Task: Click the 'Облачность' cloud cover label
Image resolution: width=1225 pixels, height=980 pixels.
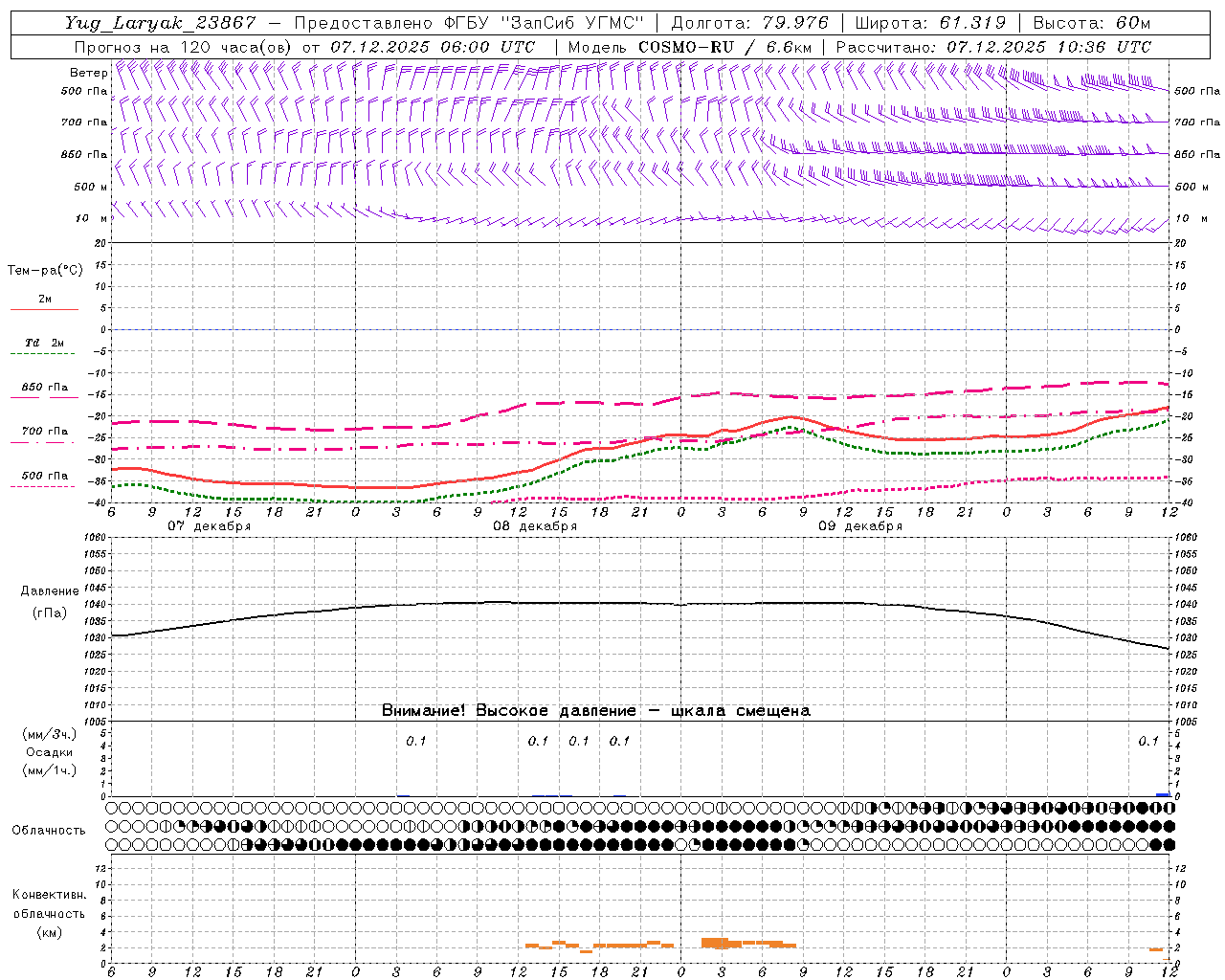Action: pos(49,831)
